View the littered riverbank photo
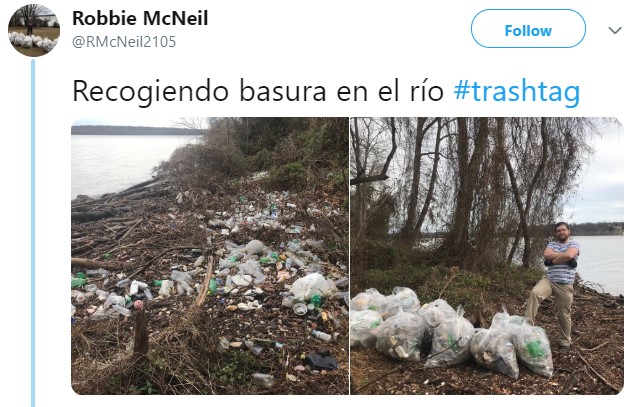 [210, 256]
